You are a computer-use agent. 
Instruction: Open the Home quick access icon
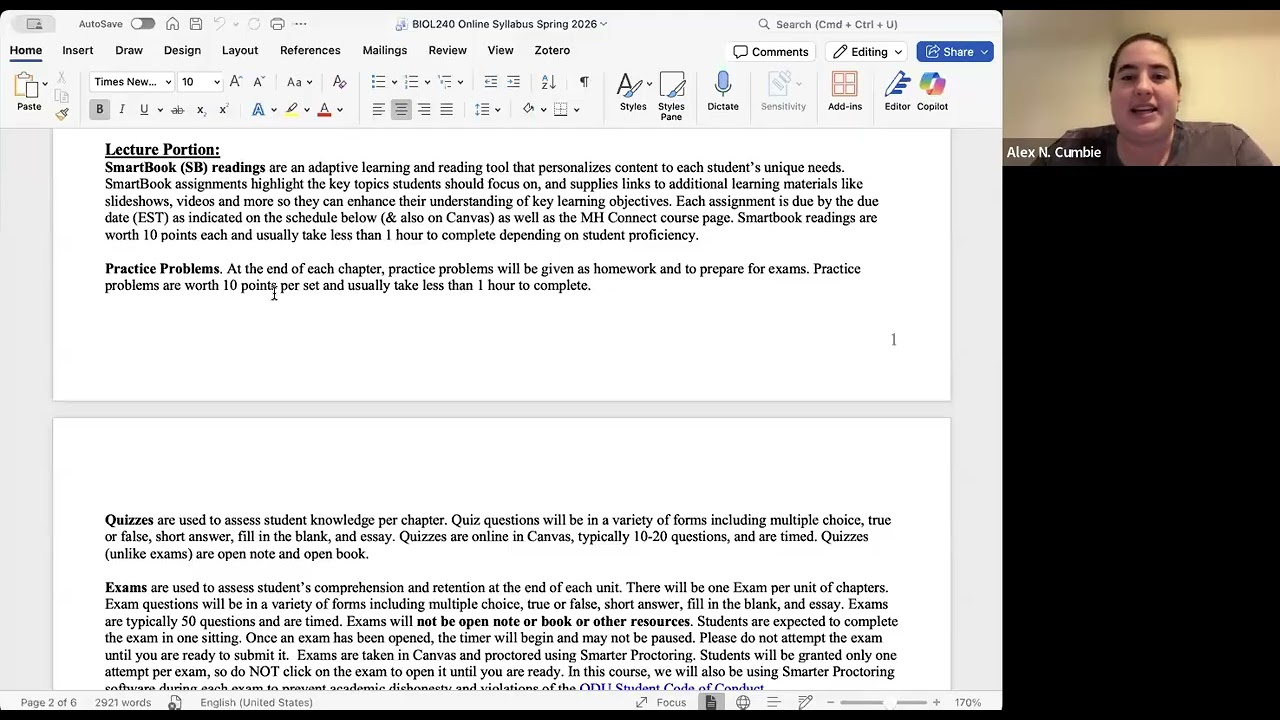tap(173, 24)
